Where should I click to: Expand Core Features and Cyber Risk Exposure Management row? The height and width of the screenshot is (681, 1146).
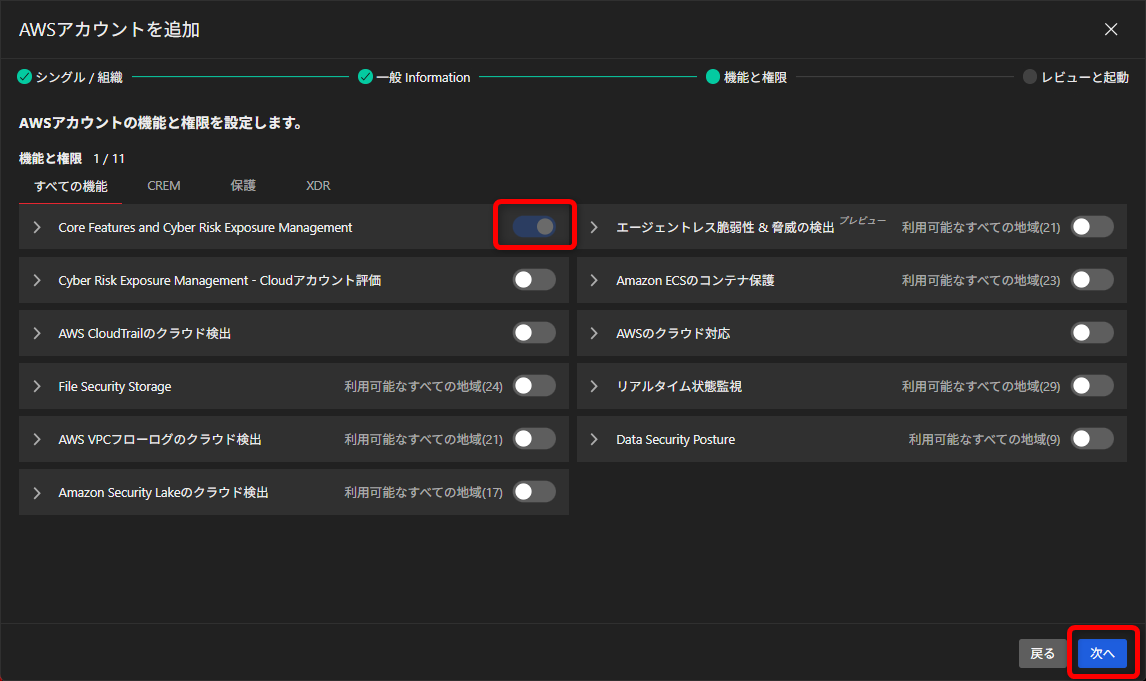tap(37, 227)
